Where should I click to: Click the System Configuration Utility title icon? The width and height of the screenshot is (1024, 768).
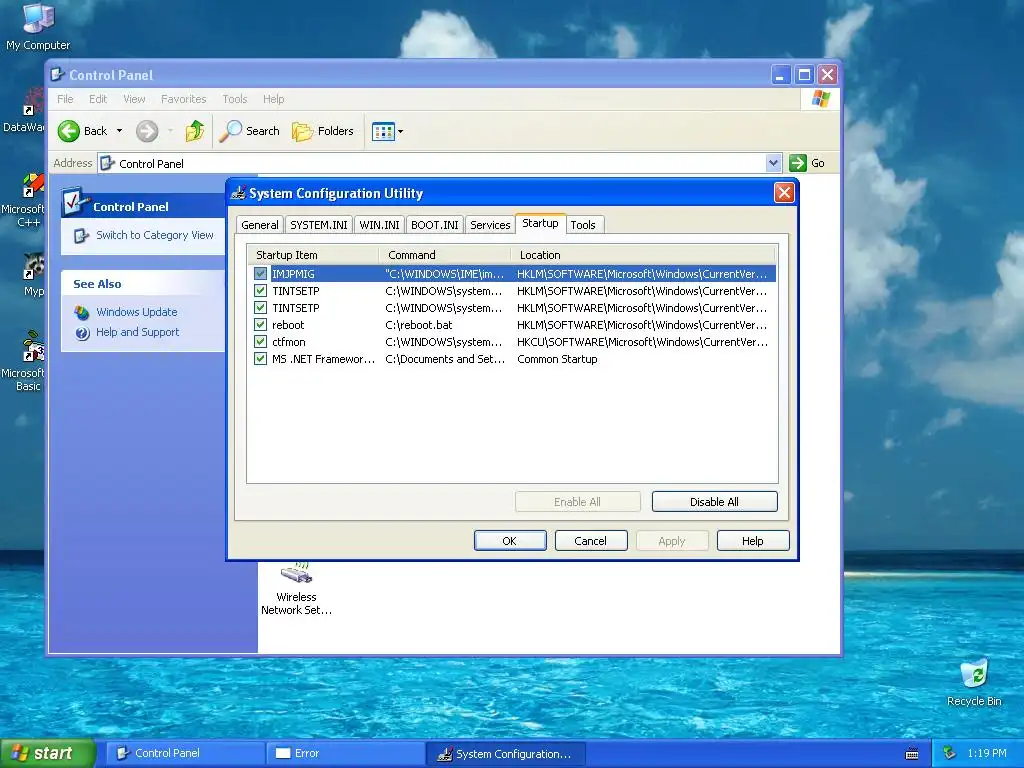(x=238, y=193)
